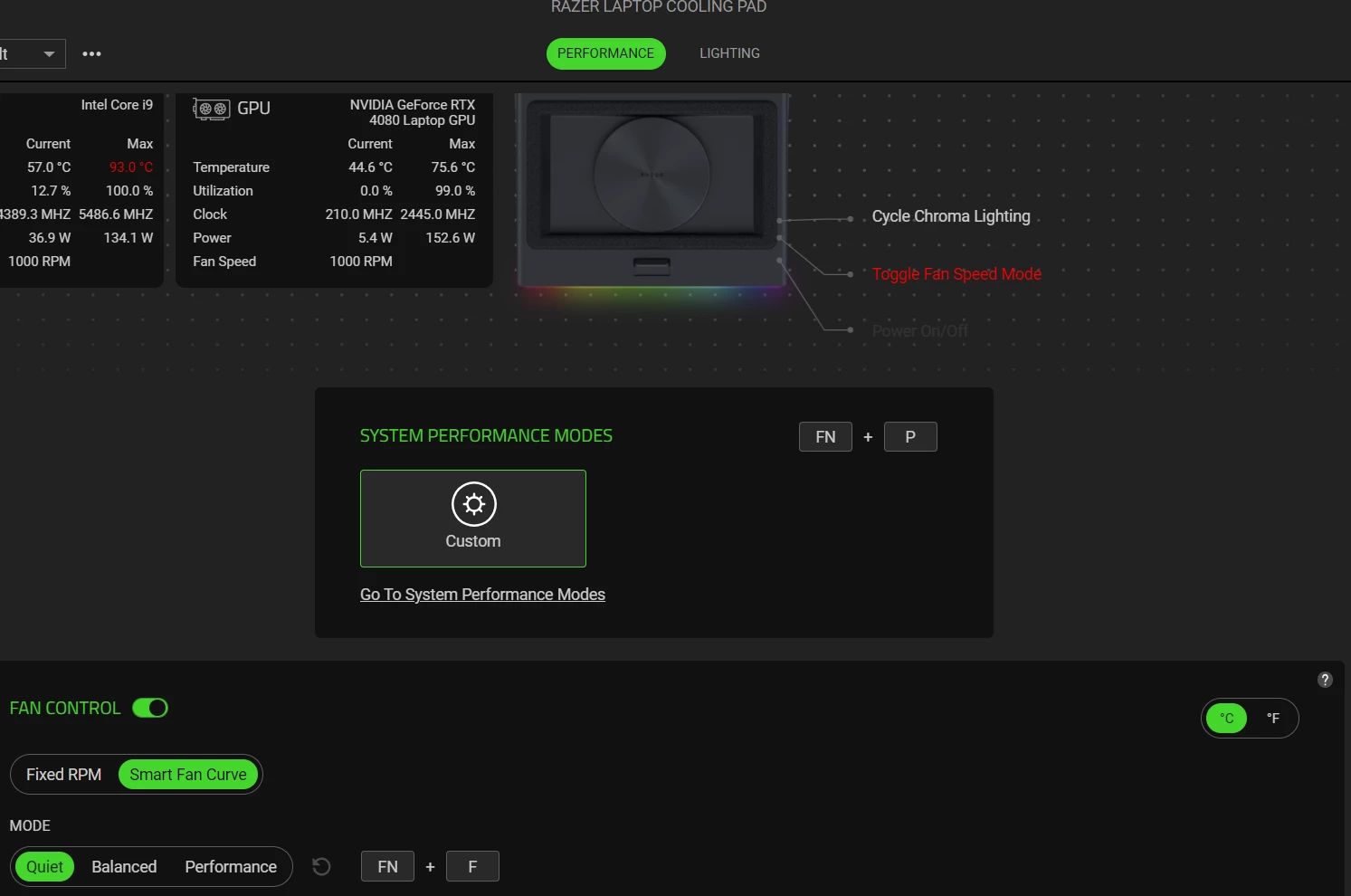The height and width of the screenshot is (896, 1351).
Task: Choose the Balanced fan mode
Action: pos(124,867)
